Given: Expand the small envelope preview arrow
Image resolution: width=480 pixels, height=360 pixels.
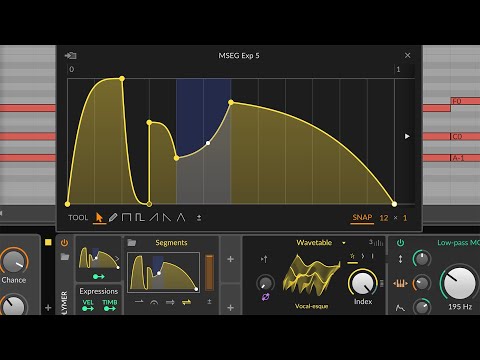Looking at the screenshot, I should click(117, 258).
